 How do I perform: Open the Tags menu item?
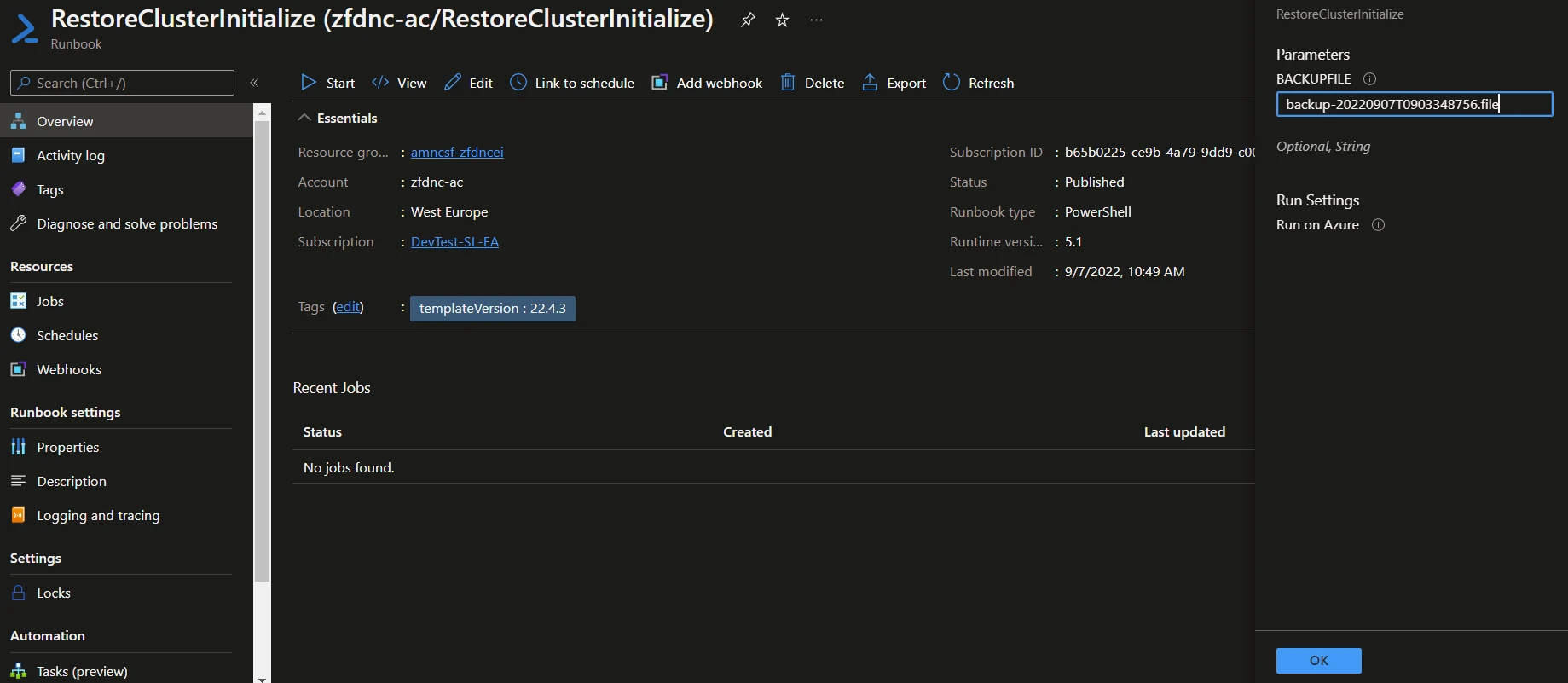tap(126, 189)
